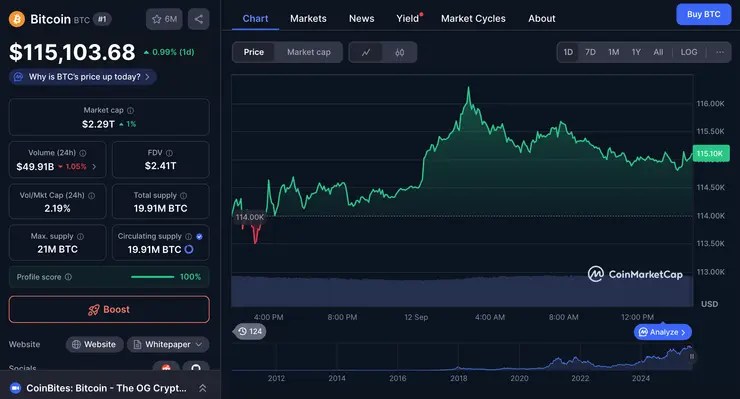Viewport: 740px width, 399px height.
Task: Click the #1 rank badge
Action: click(102, 19)
